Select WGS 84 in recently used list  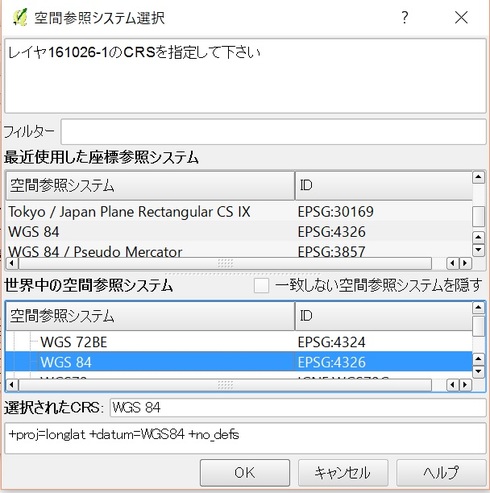[239, 232]
